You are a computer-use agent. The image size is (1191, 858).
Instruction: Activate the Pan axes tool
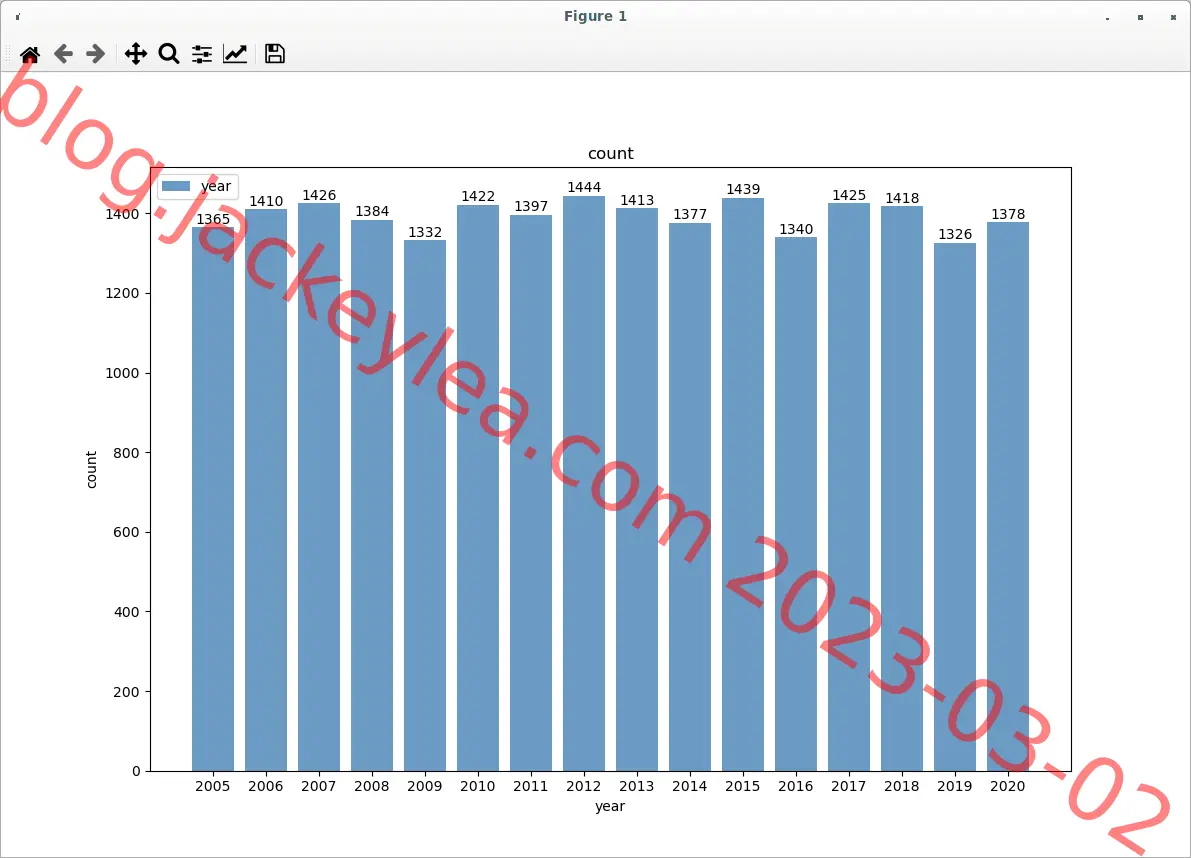pos(136,54)
